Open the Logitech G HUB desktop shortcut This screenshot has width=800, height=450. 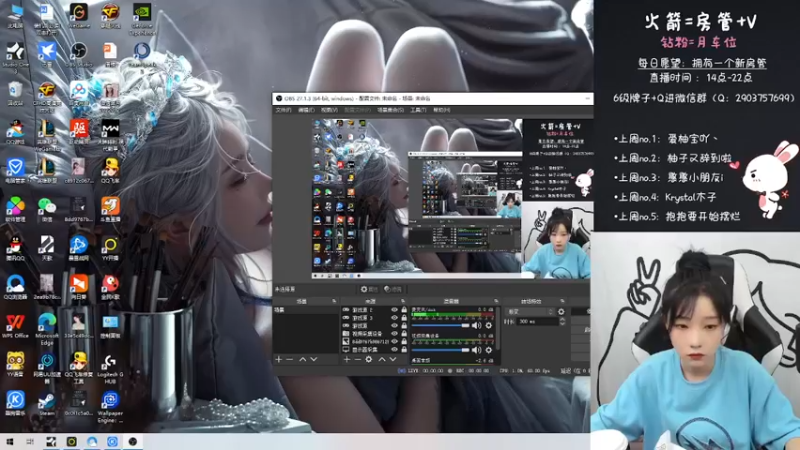[x=110, y=368]
